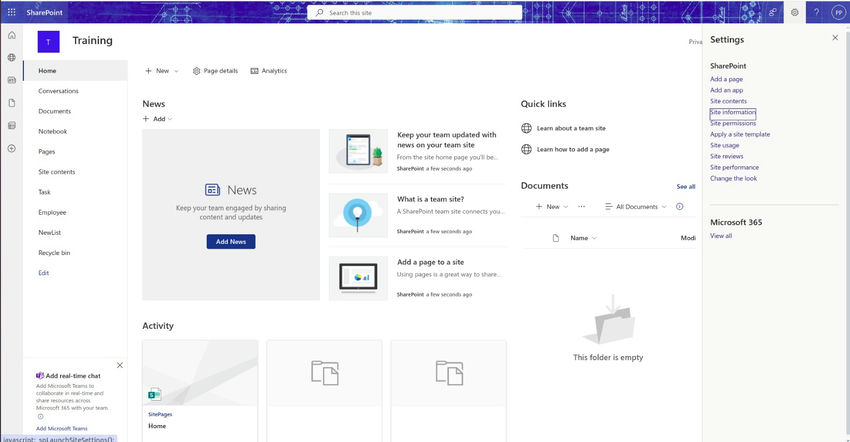Click globe icon beside Learn how to add a page
Image resolution: width=850 pixels, height=442 pixels.
(x=526, y=149)
